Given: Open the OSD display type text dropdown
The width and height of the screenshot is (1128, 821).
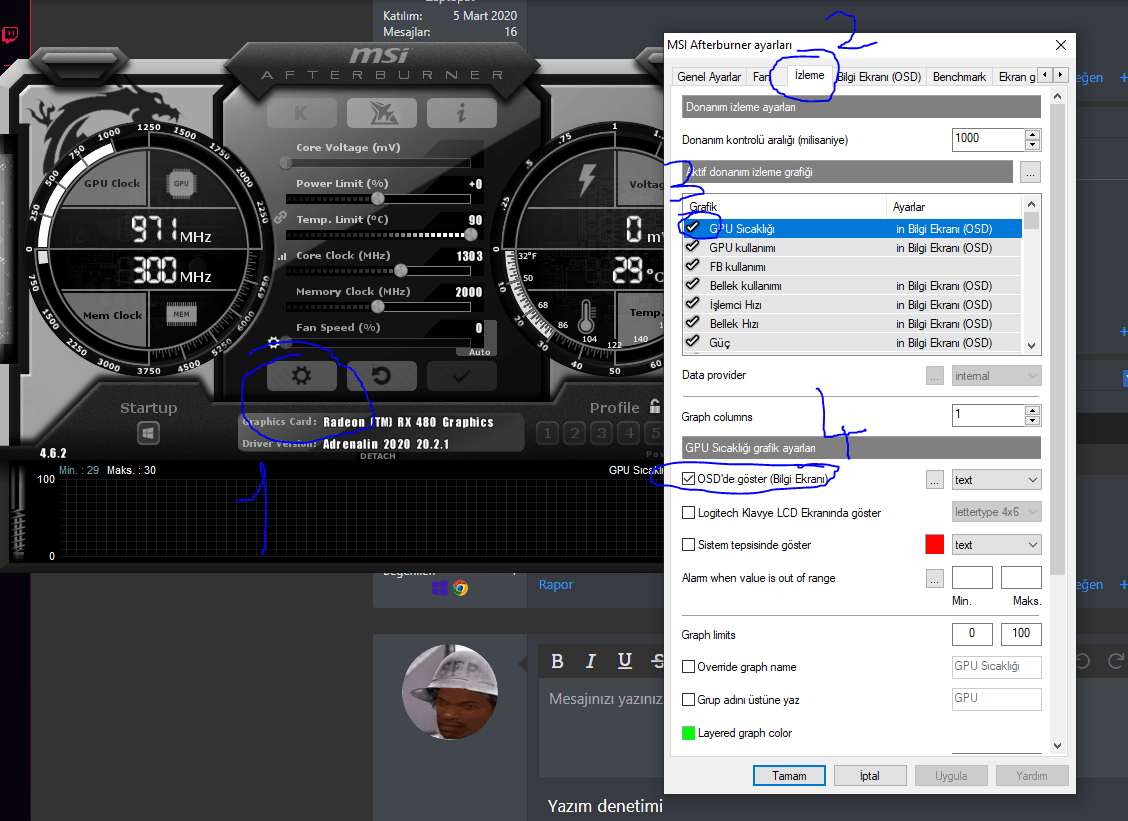Looking at the screenshot, I should pos(996,480).
